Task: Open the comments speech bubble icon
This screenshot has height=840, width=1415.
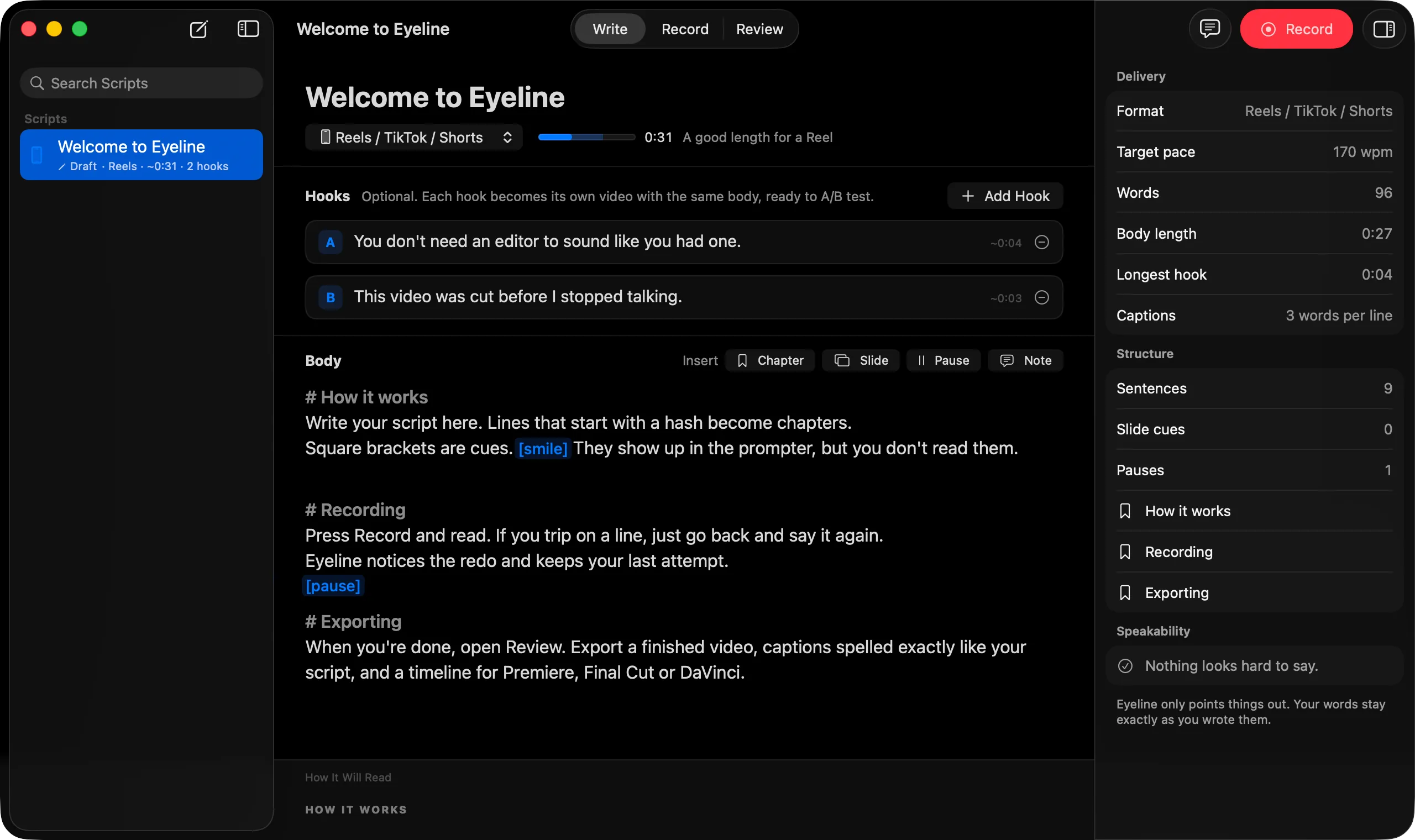Action: (x=1209, y=29)
